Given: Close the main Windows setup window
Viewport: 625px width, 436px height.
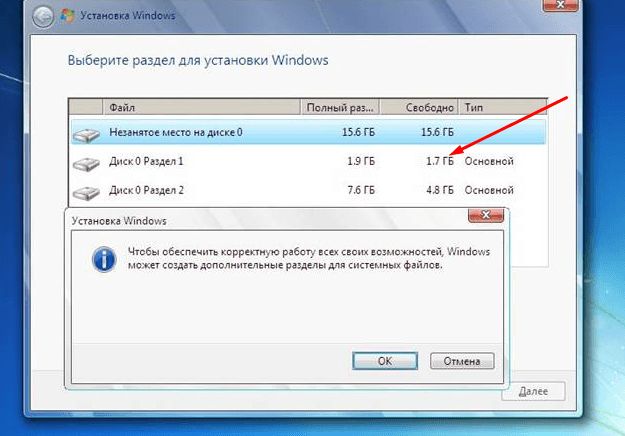Looking at the screenshot, I should 560,5.
